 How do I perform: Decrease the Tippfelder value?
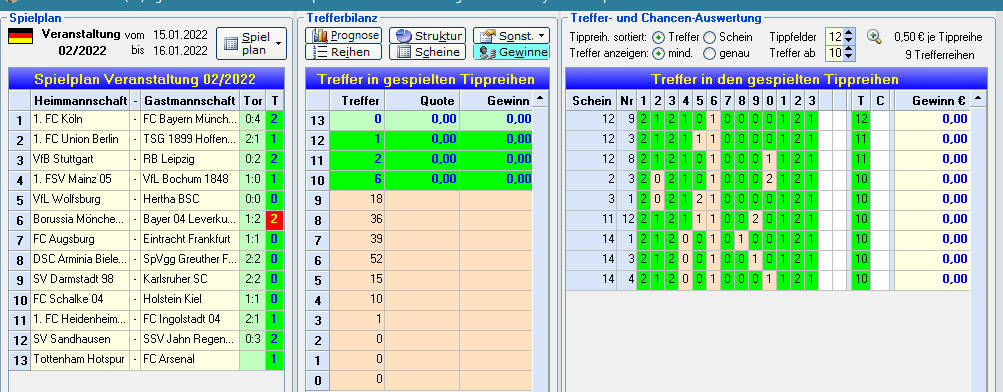point(849,40)
